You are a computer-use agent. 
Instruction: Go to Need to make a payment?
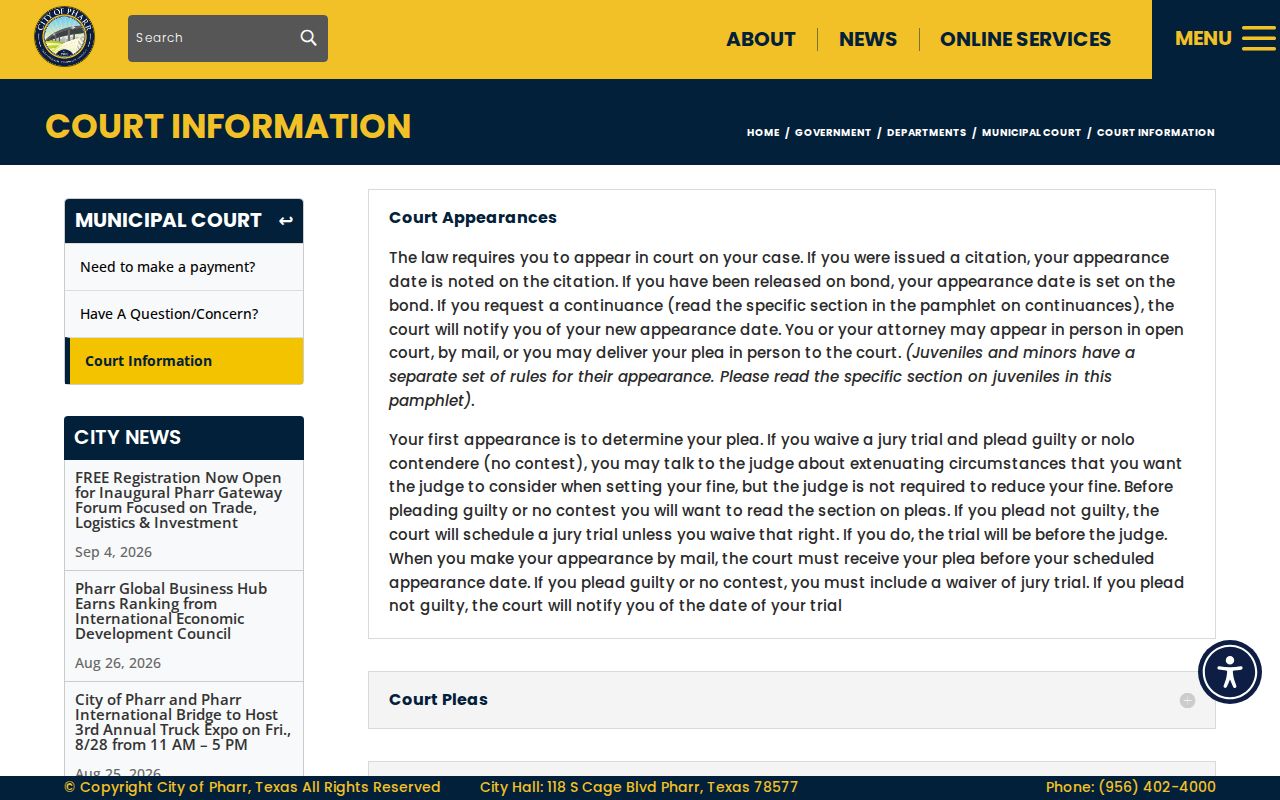click(184, 267)
